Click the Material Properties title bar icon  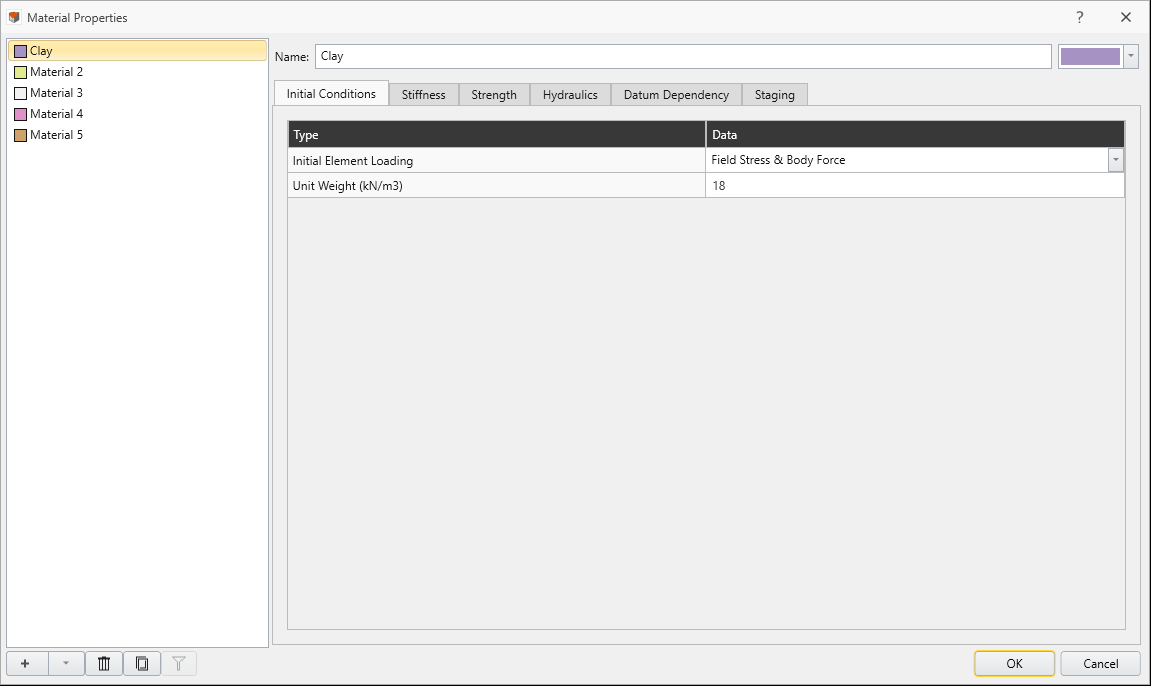(14, 17)
